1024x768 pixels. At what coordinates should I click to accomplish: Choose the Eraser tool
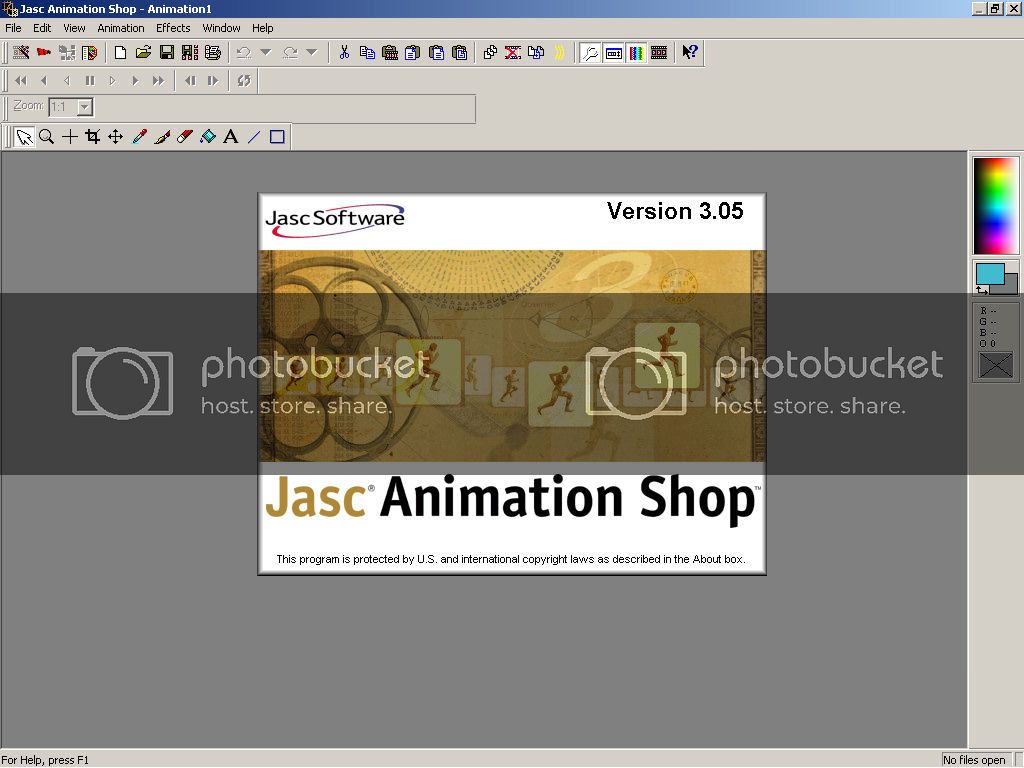184,137
